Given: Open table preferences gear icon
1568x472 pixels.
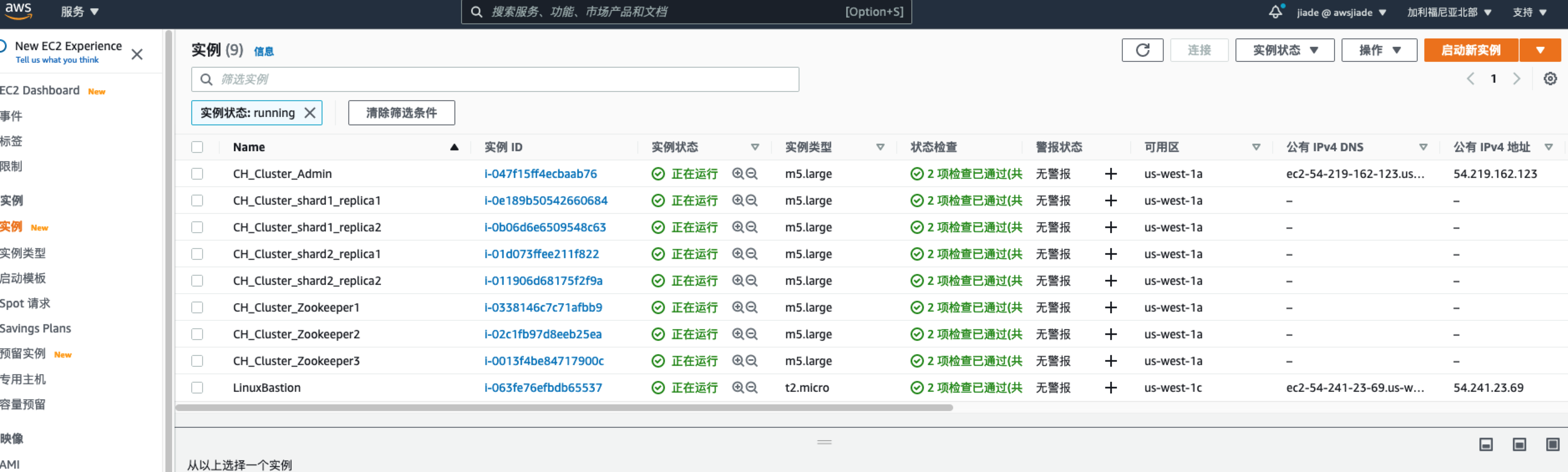Looking at the screenshot, I should click(1550, 79).
